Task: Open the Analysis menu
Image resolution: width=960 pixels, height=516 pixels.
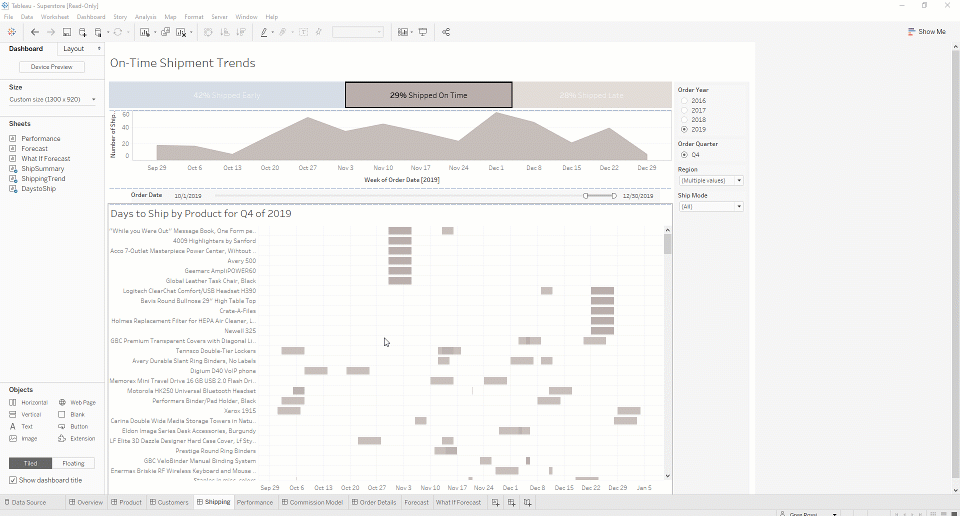Action: (145, 17)
